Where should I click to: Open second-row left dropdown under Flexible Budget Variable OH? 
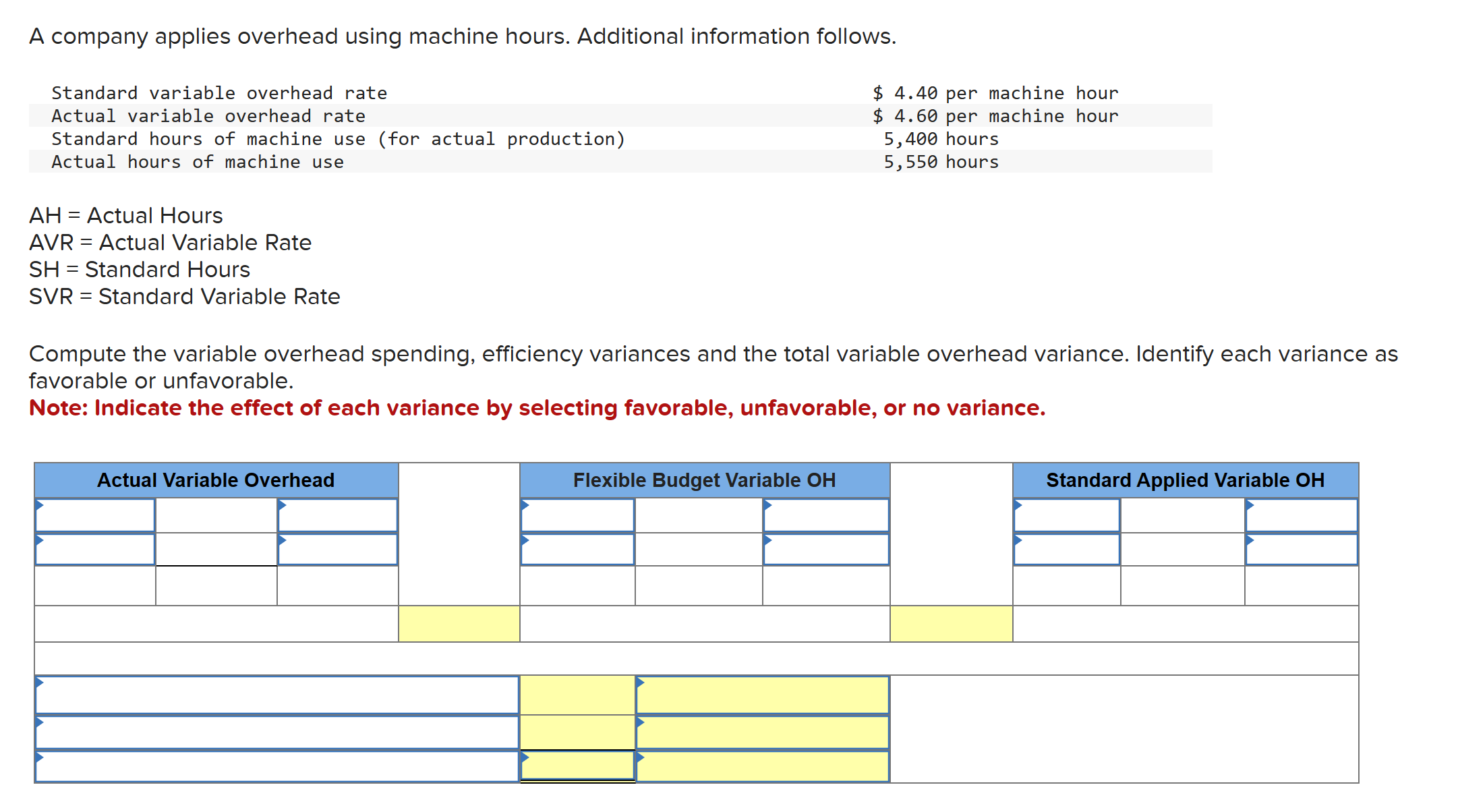[577, 549]
